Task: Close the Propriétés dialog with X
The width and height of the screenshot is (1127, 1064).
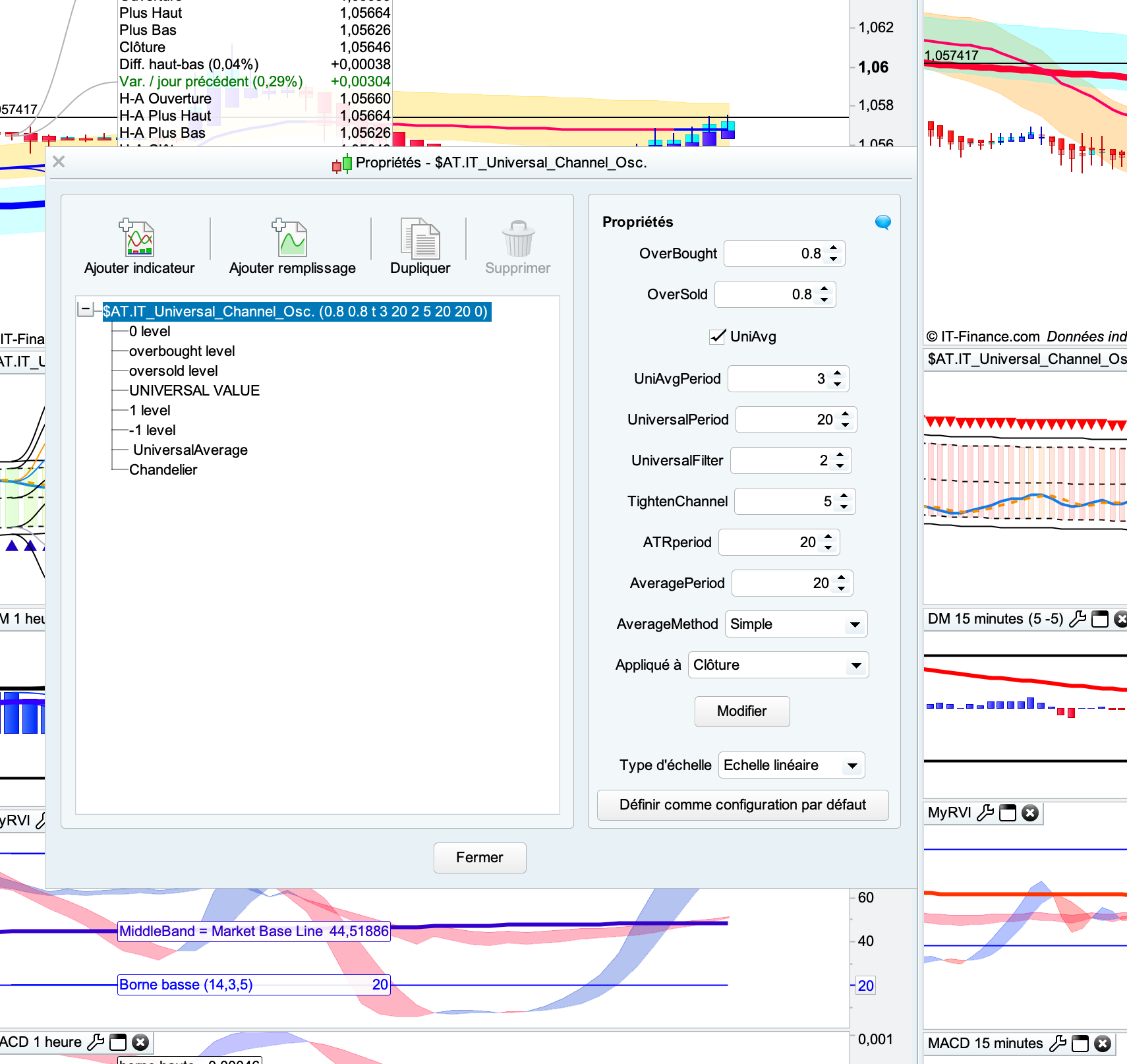Action: coord(59,162)
